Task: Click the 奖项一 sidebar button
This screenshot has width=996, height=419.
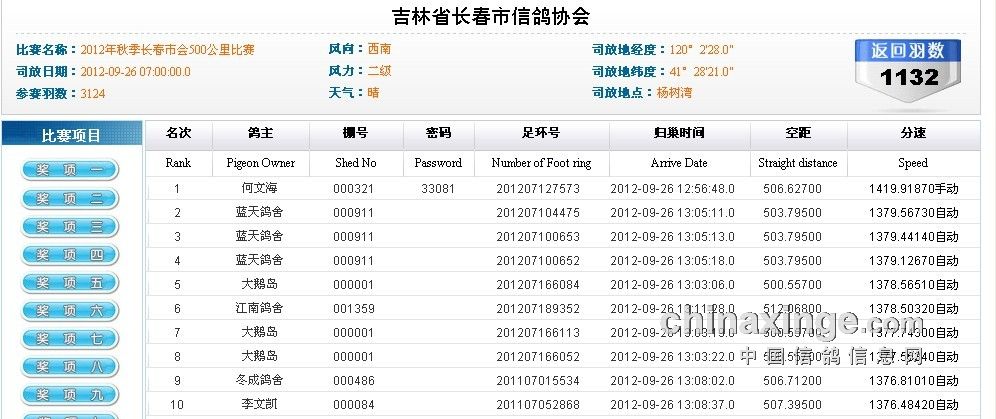Action: 70,171
